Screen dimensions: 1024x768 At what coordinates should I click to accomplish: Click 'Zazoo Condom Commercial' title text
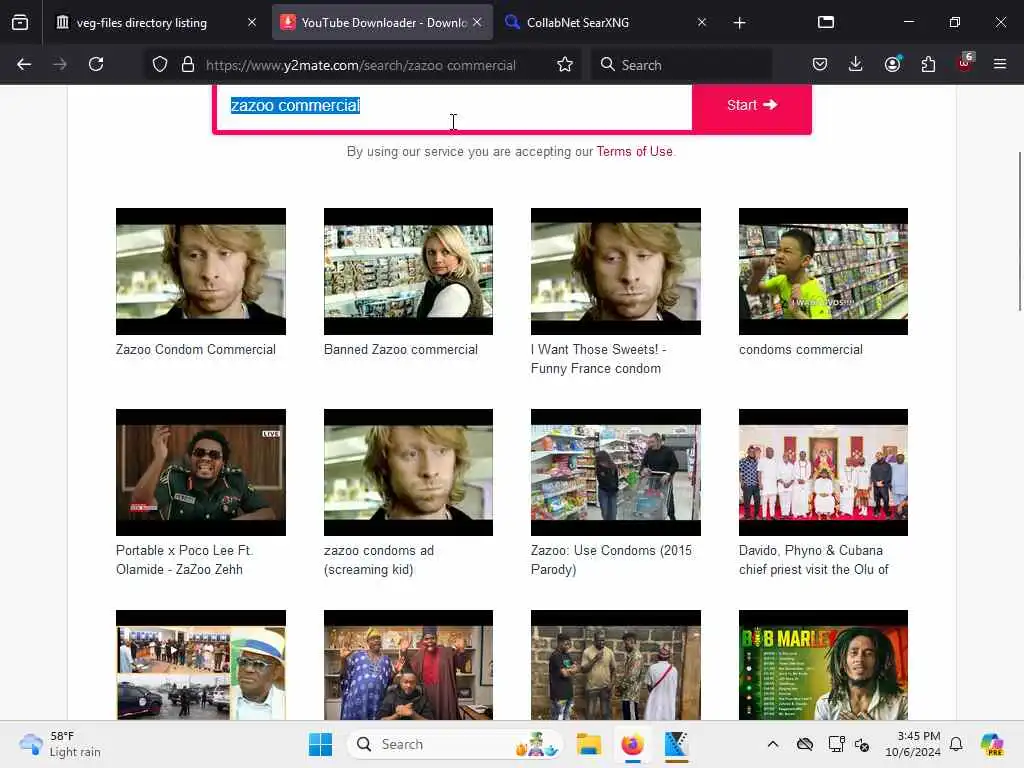(x=196, y=349)
